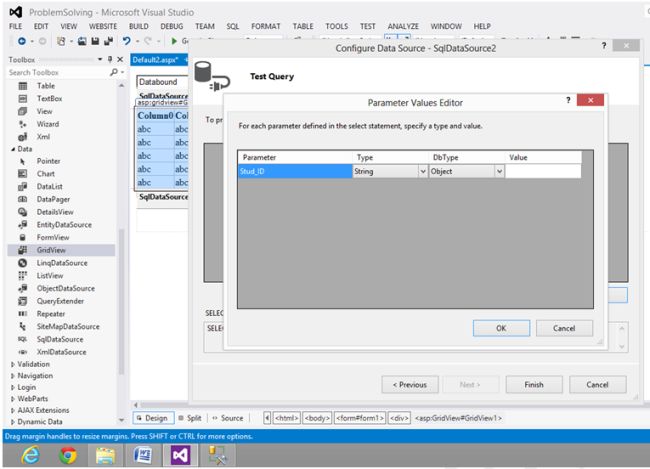Select the Wizard control icon in Toolbox
This screenshot has width=650, height=469.
pos(23,124)
